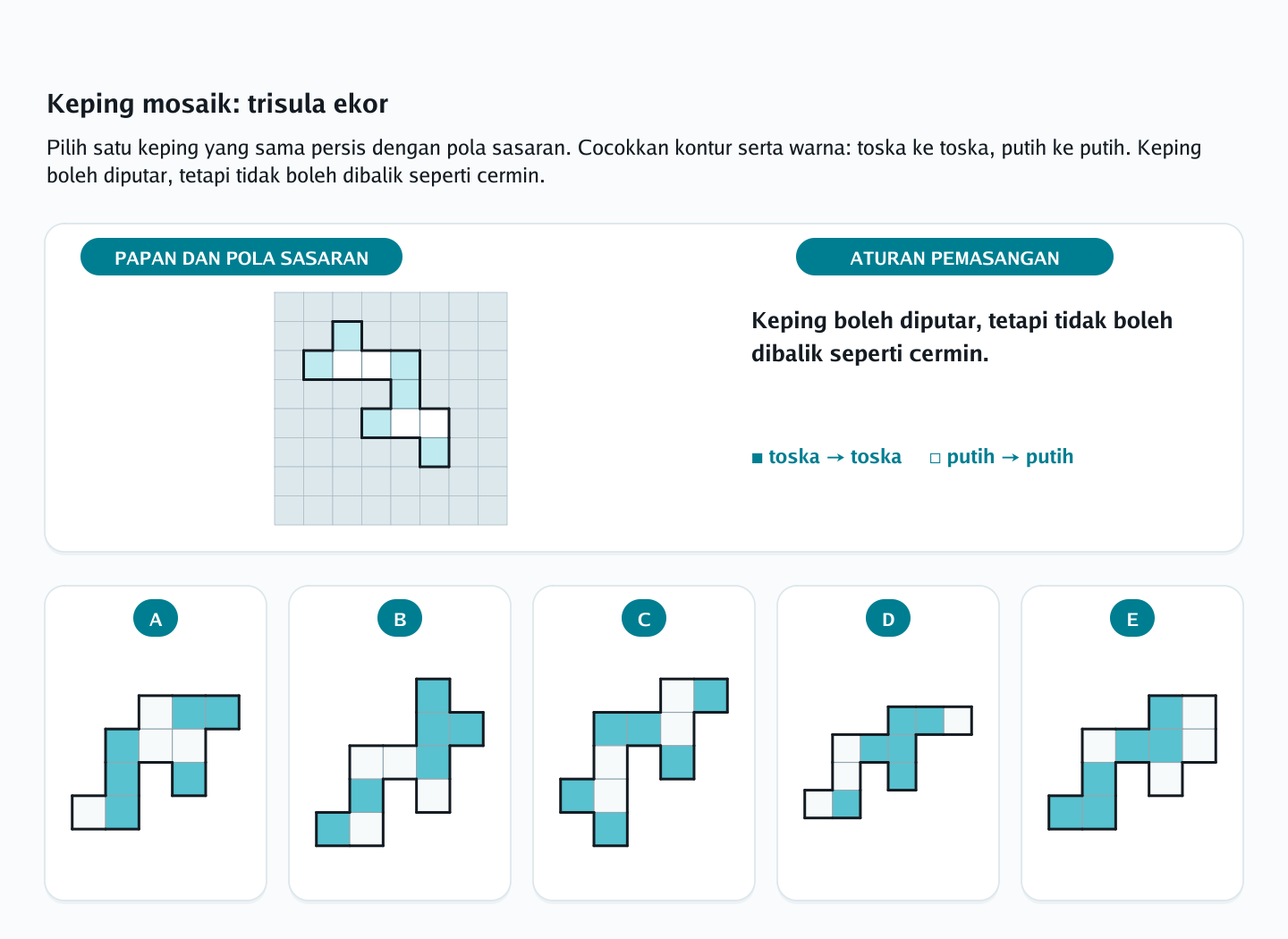The height and width of the screenshot is (939, 1288).
Task: Choose answer badge D
Action: 888,619
